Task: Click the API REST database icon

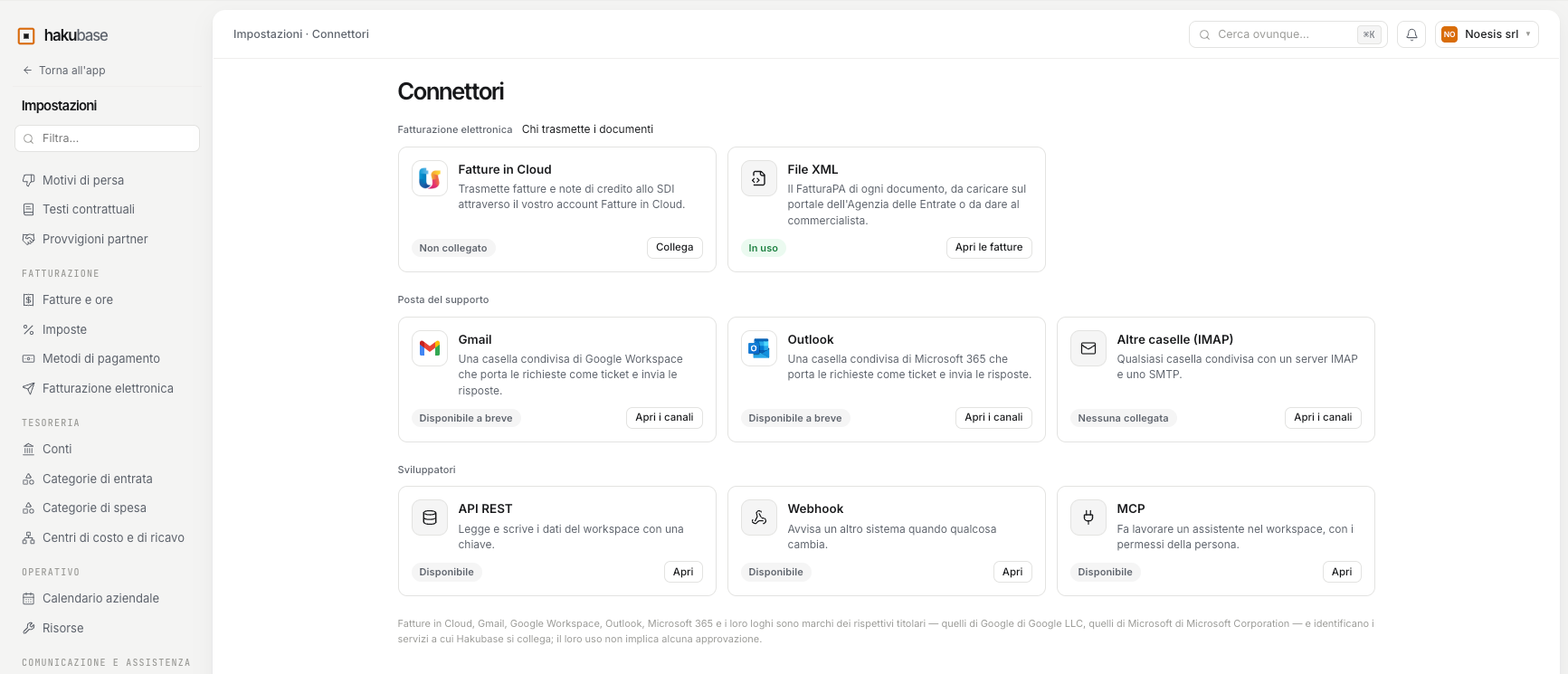Action: [x=430, y=517]
